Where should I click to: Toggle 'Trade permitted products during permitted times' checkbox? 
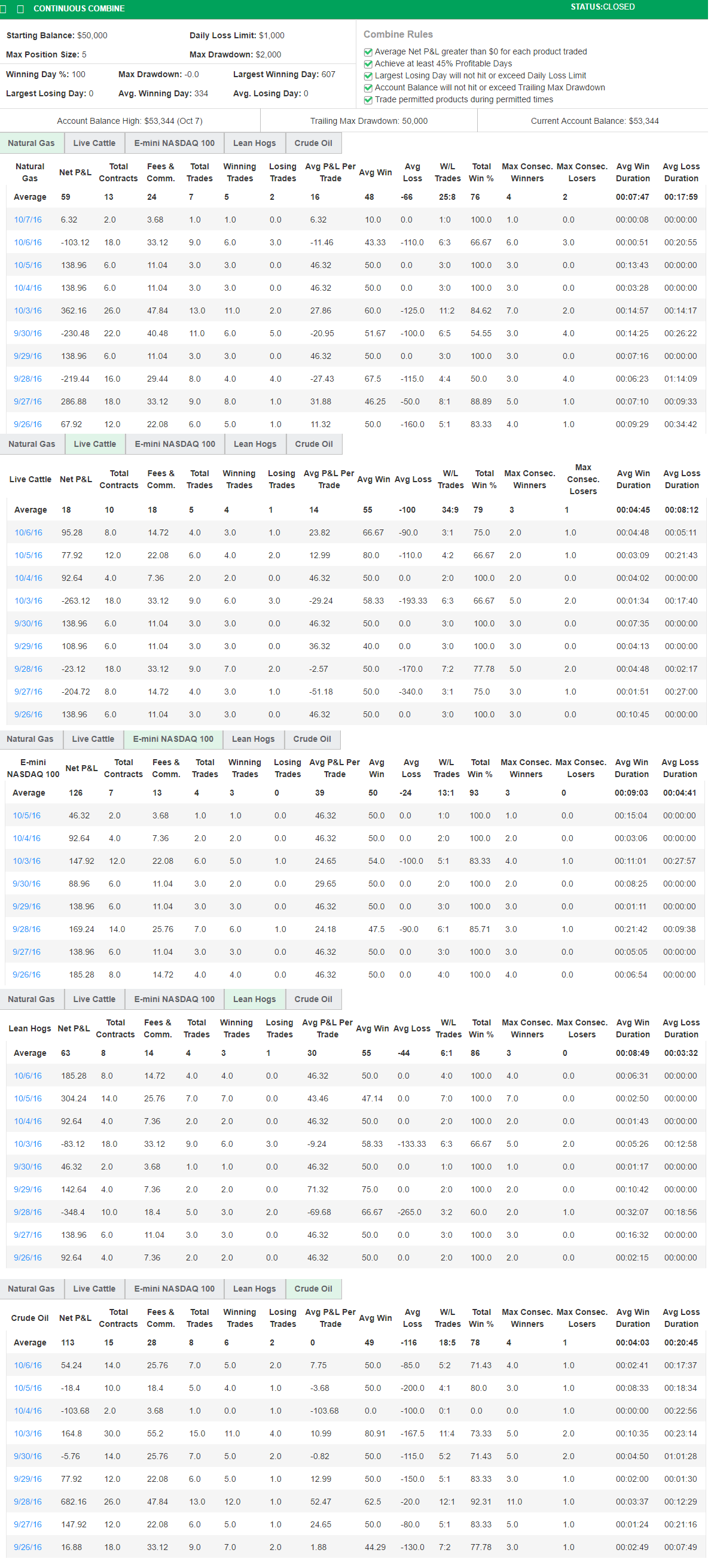(x=369, y=100)
